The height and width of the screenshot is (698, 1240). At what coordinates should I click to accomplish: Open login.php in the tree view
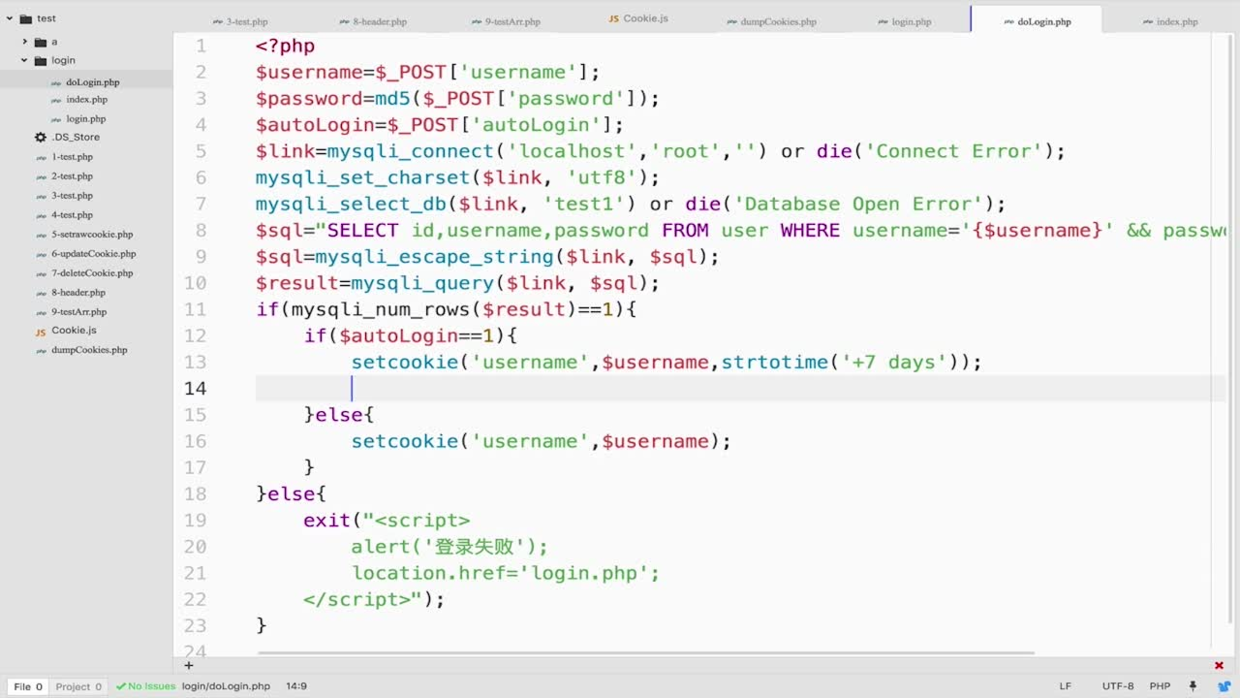(x=86, y=119)
